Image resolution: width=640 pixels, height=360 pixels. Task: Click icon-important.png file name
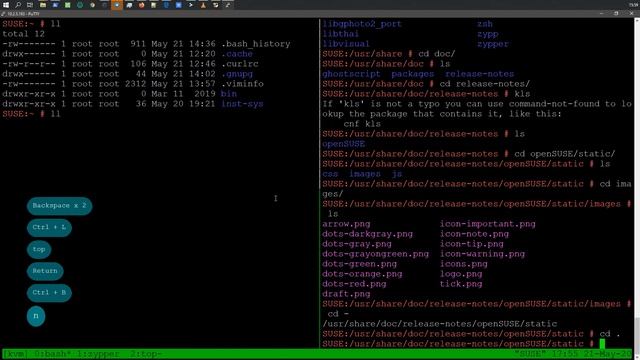point(488,224)
